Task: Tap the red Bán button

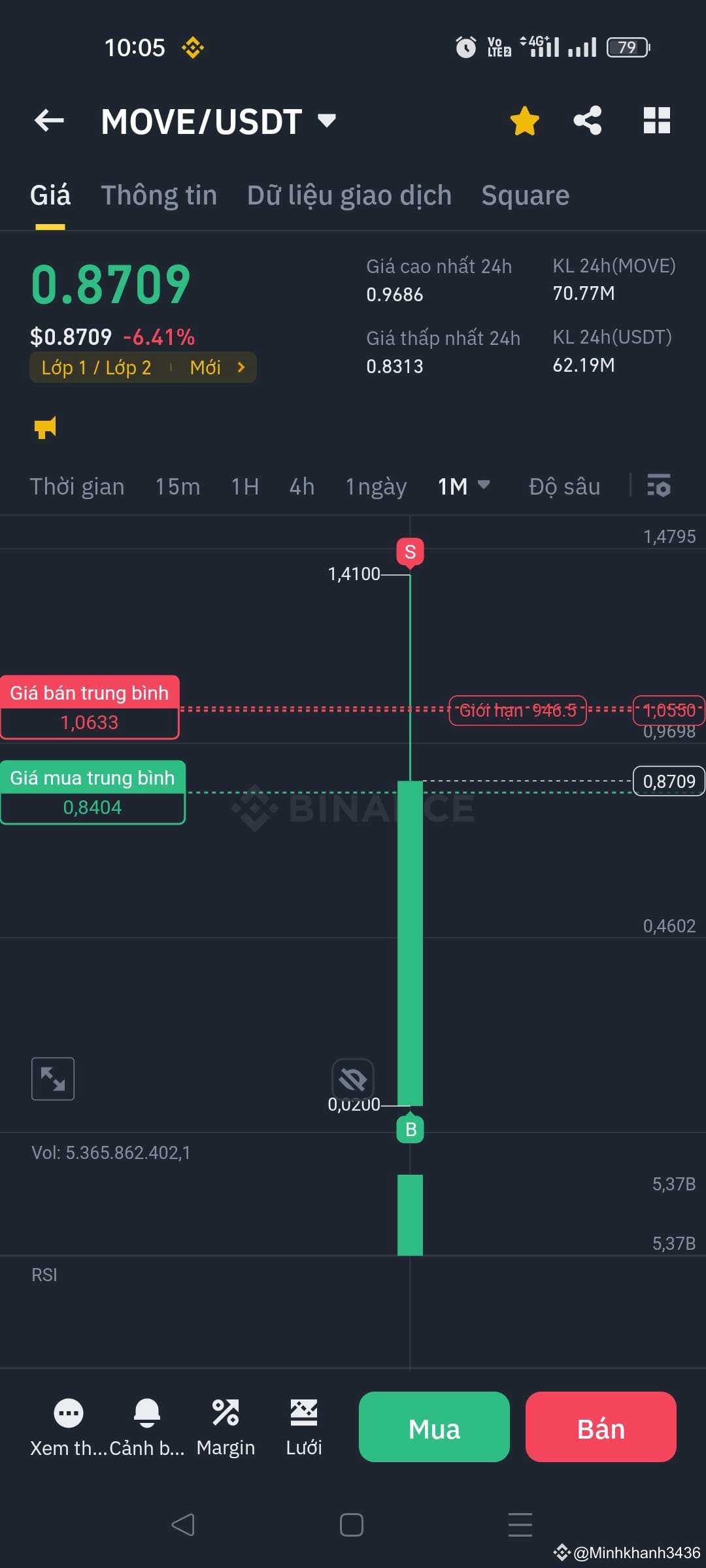Action: (601, 1427)
